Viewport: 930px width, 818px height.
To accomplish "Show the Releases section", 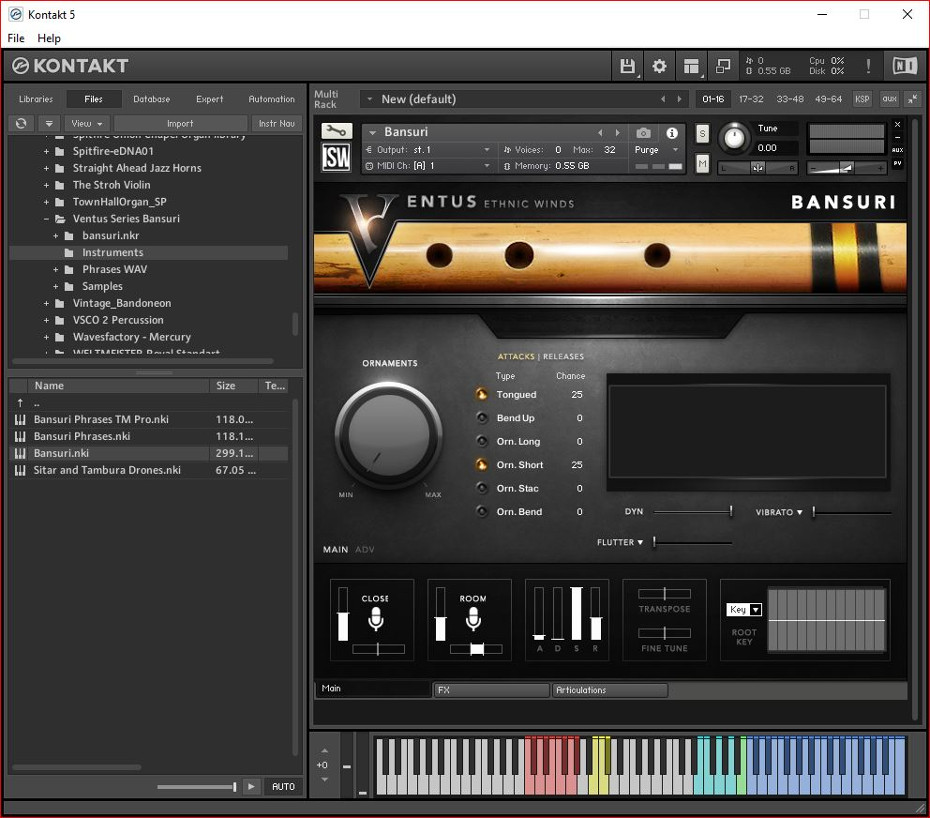I will 563,357.
